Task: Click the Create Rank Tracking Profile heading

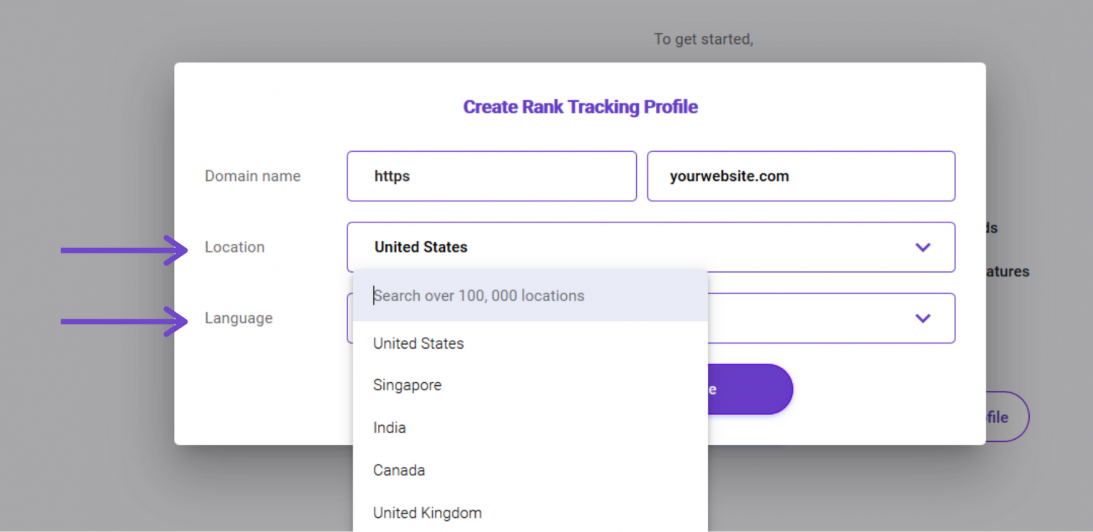Action: tap(581, 107)
